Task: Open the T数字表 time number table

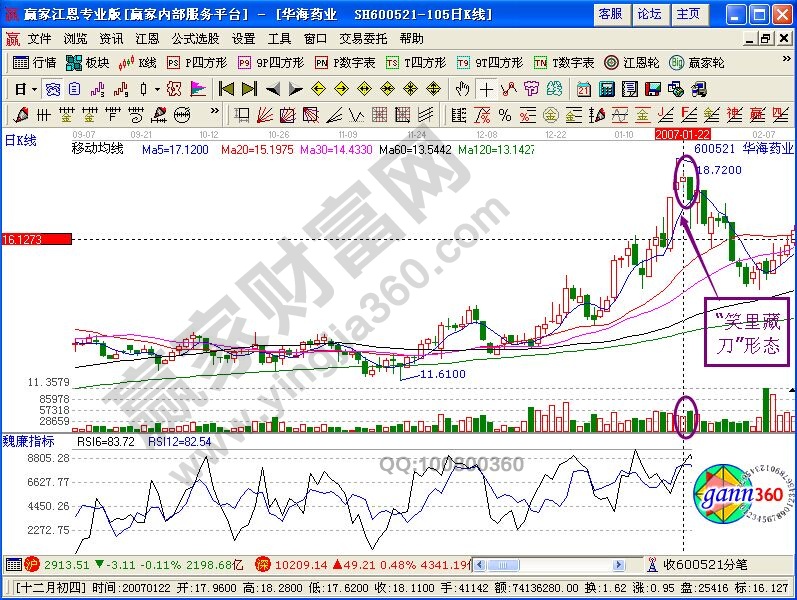Action: (564, 63)
